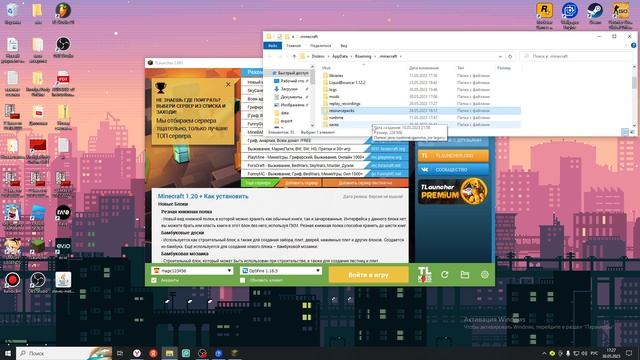
Task: Open game folder icon in TLauncher
Action: pos(464,275)
